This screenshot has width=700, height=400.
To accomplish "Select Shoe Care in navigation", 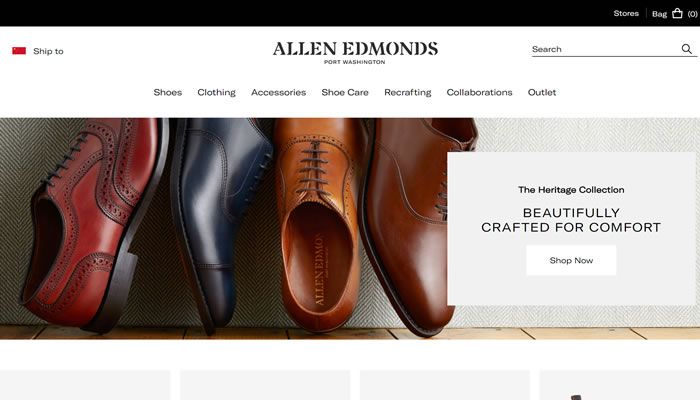I will [345, 92].
